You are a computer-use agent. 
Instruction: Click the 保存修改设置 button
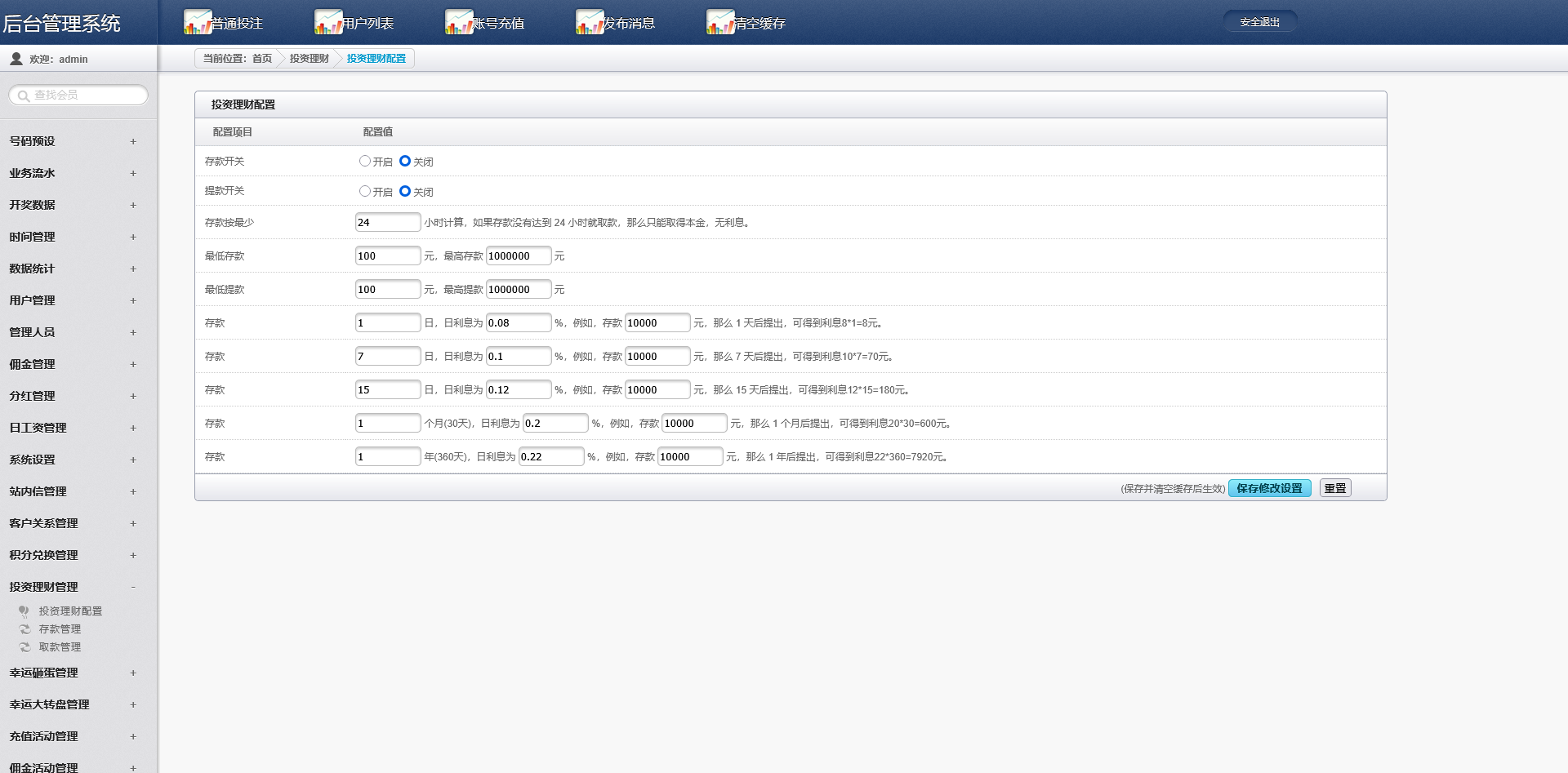click(1269, 488)
